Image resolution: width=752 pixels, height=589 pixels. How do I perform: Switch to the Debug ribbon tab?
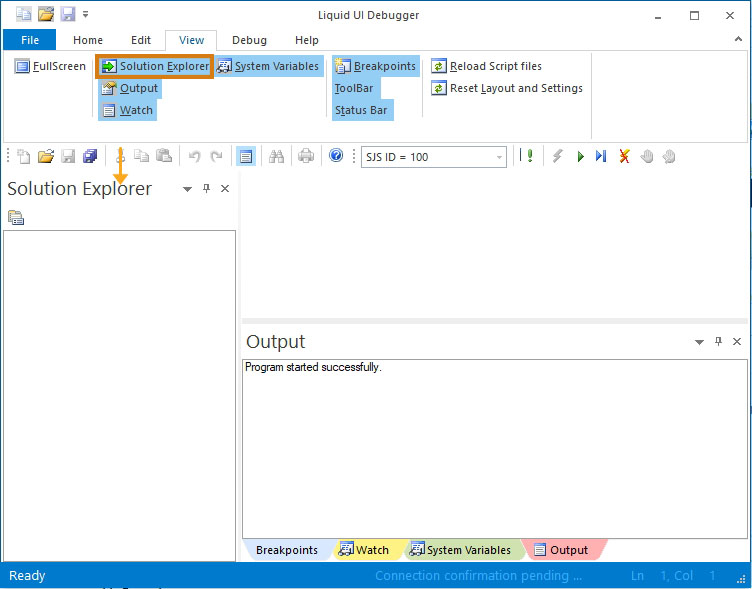pyautogui.click(x=249, y=40)
